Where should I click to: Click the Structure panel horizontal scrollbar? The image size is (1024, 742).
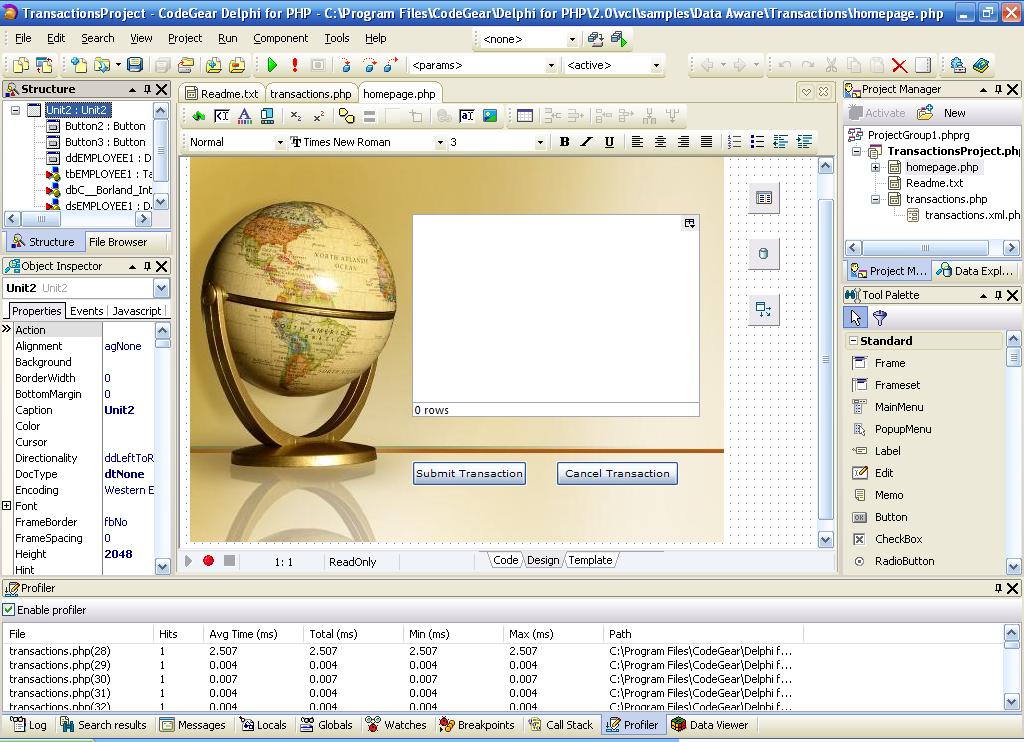tap(78, 219)
